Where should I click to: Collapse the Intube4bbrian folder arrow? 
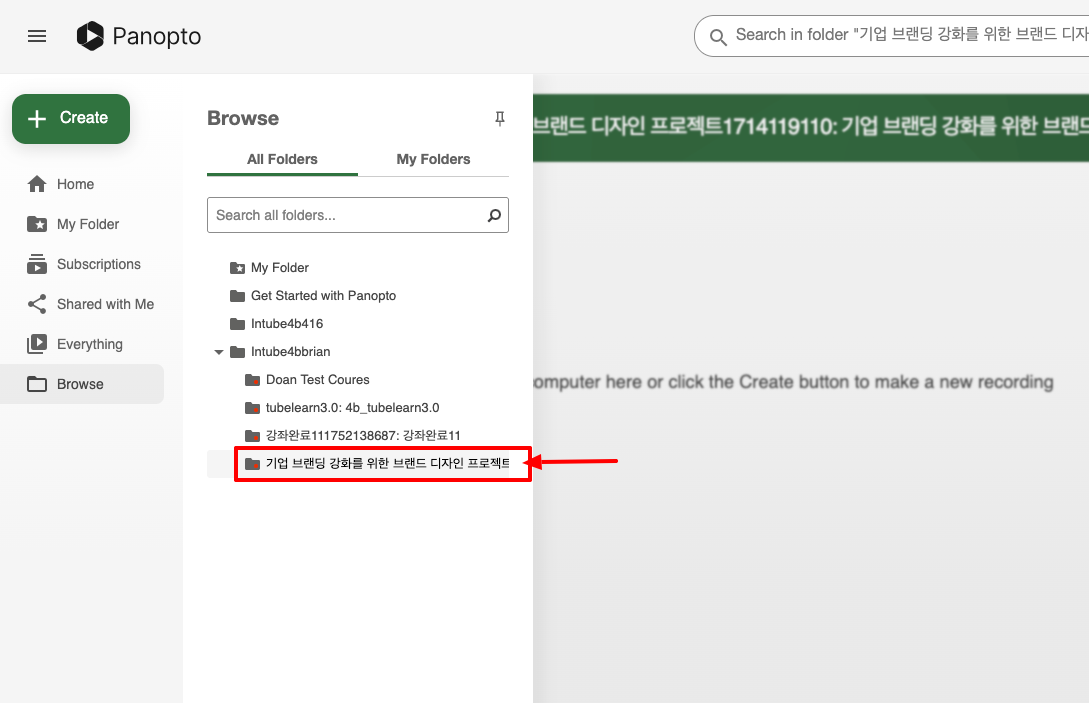pos(219,352)
